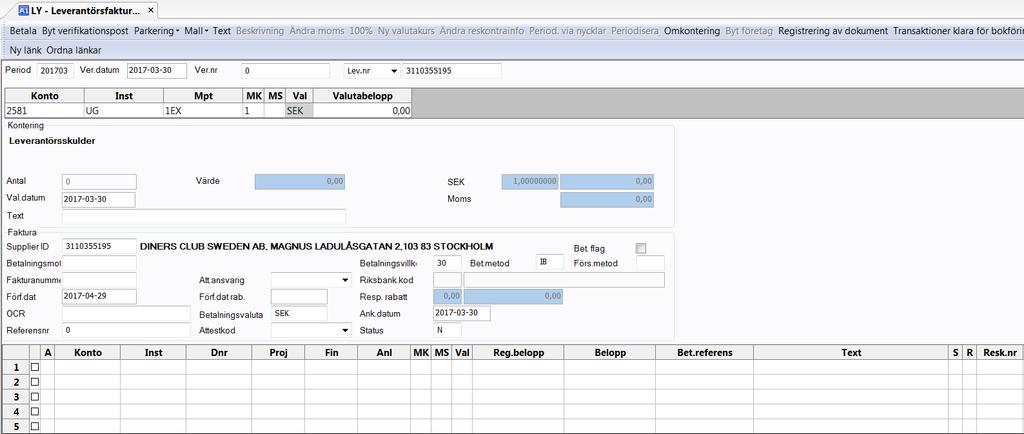Click the Förf.dat.rab. input field
Viewport: 1024px width, 434px height.
click(299, 297)
